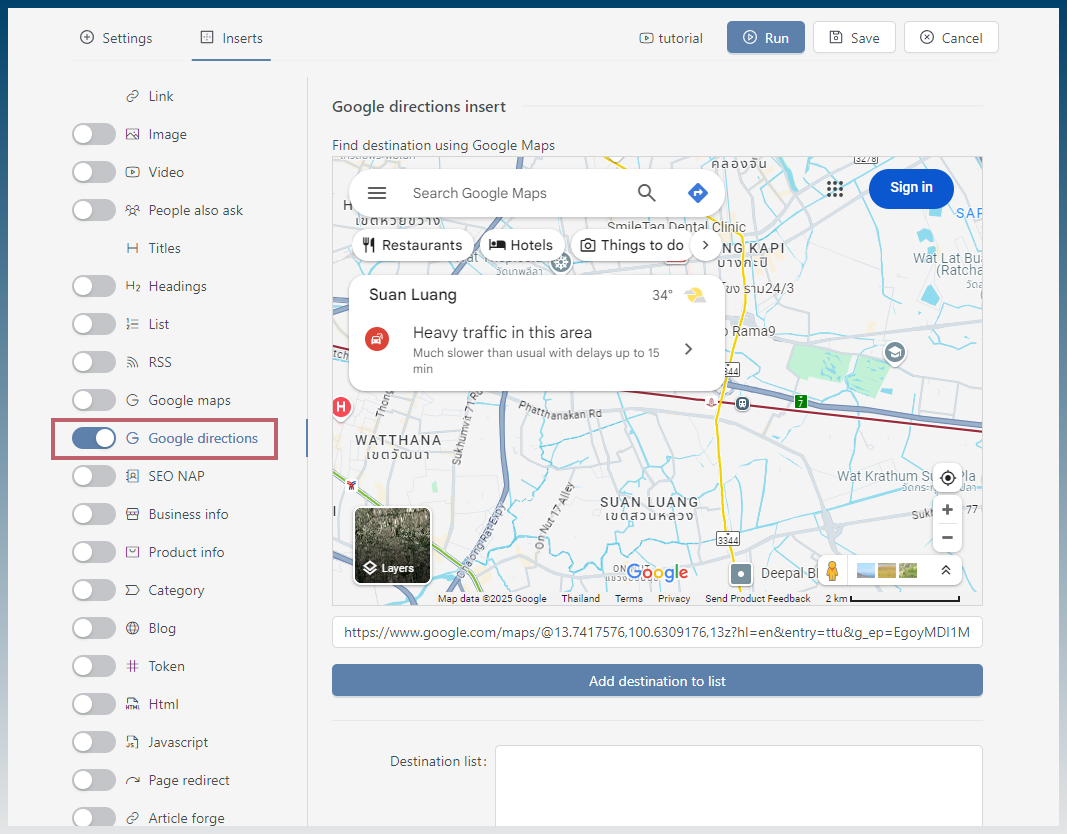Click the Google Maps search magnifier icon
Viewport: 1067px width, 834px height.
point(646,193)
